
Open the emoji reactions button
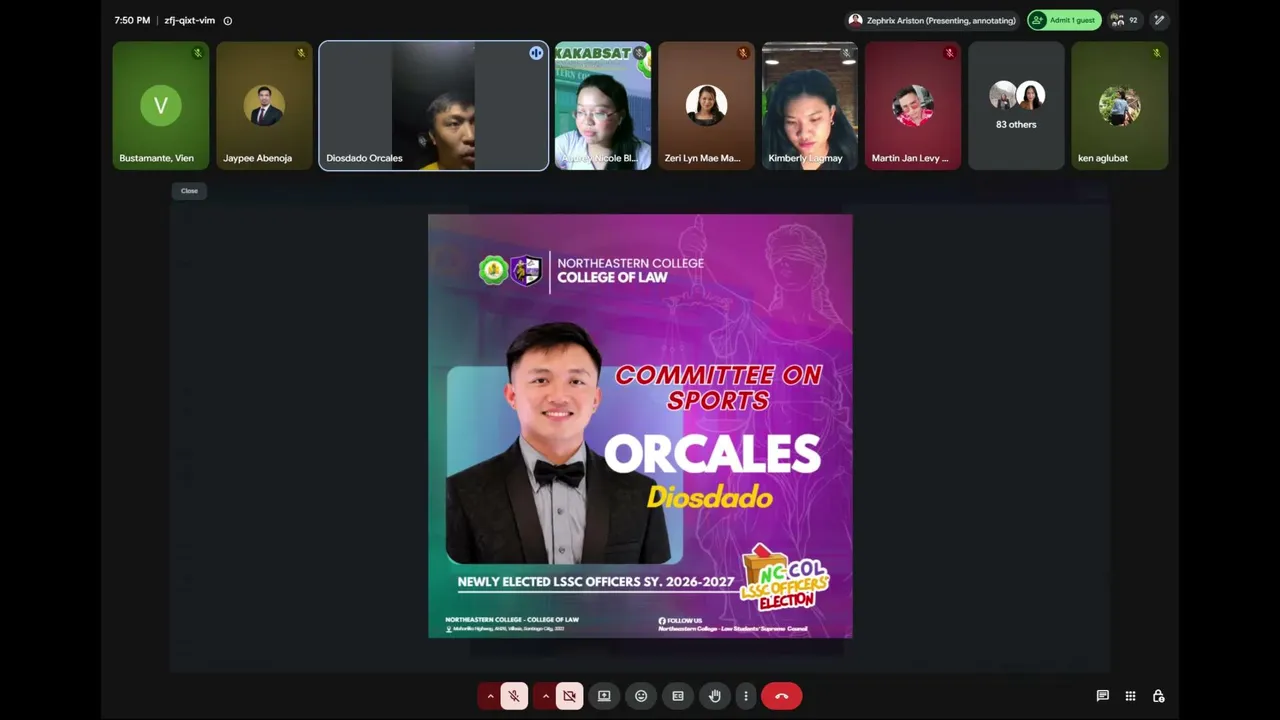coord(641,696)
